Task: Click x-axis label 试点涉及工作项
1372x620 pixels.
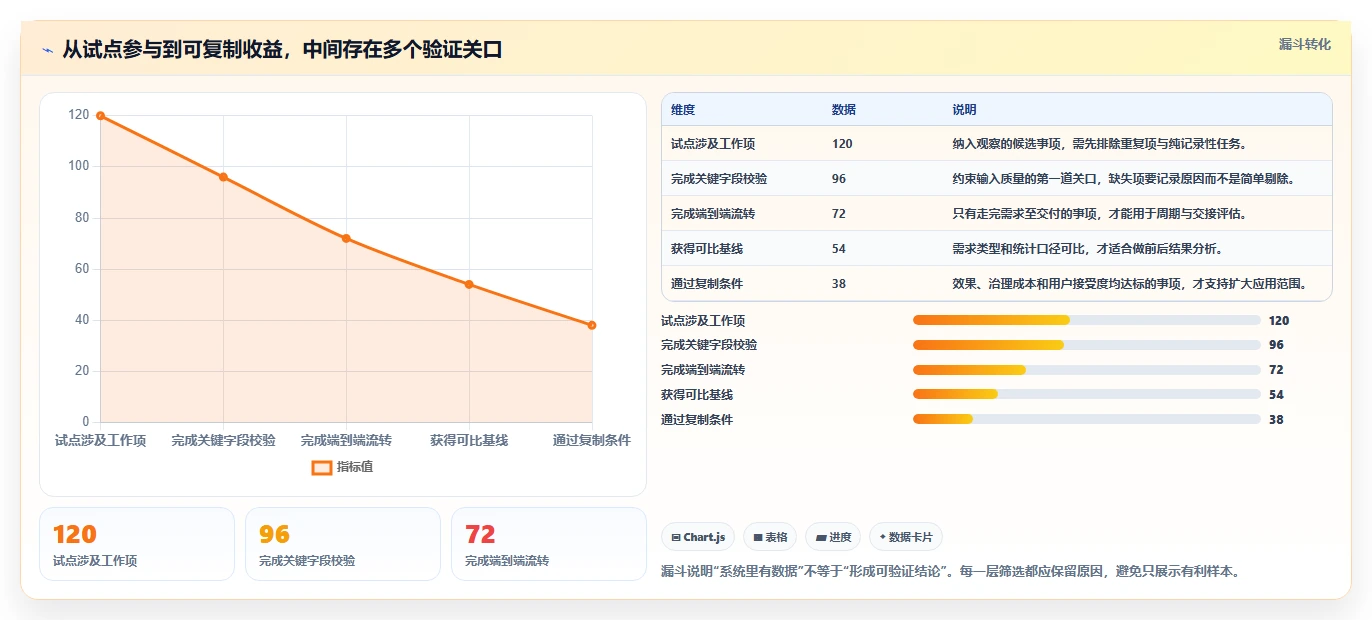Action: point(100,440)
